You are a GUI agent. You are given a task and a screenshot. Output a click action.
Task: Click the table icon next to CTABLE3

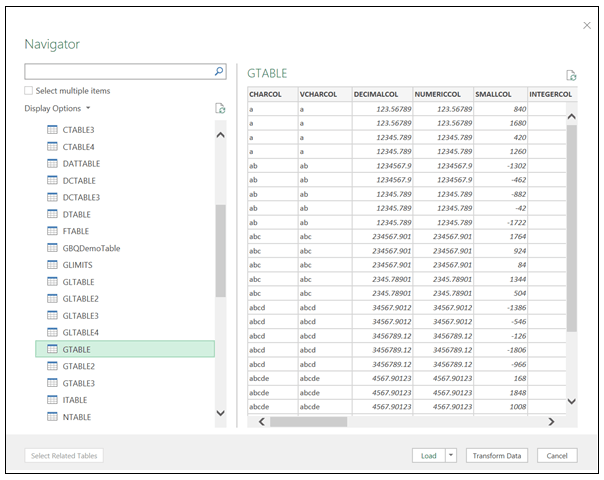[53, 130]
